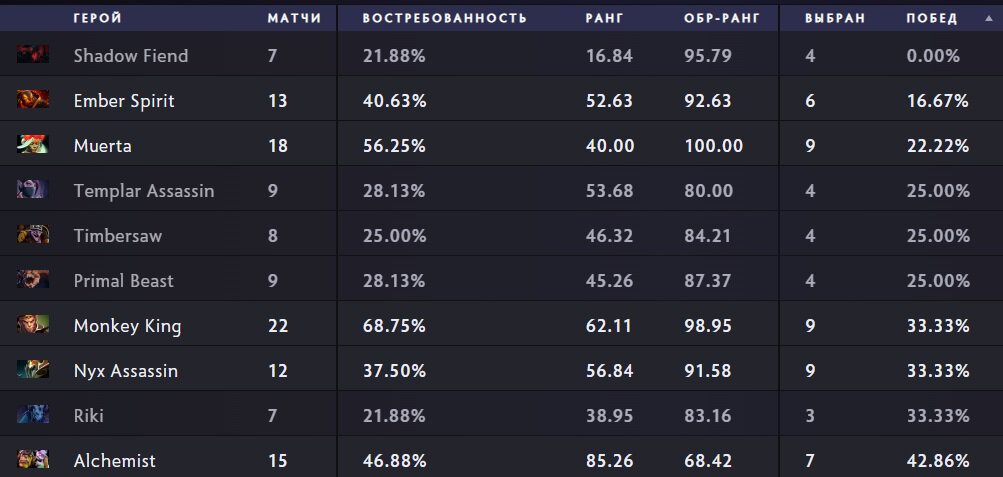Click the Templar Assassin hero portrait icon
Screen dimensions: 1003x477
pos(33,190)
